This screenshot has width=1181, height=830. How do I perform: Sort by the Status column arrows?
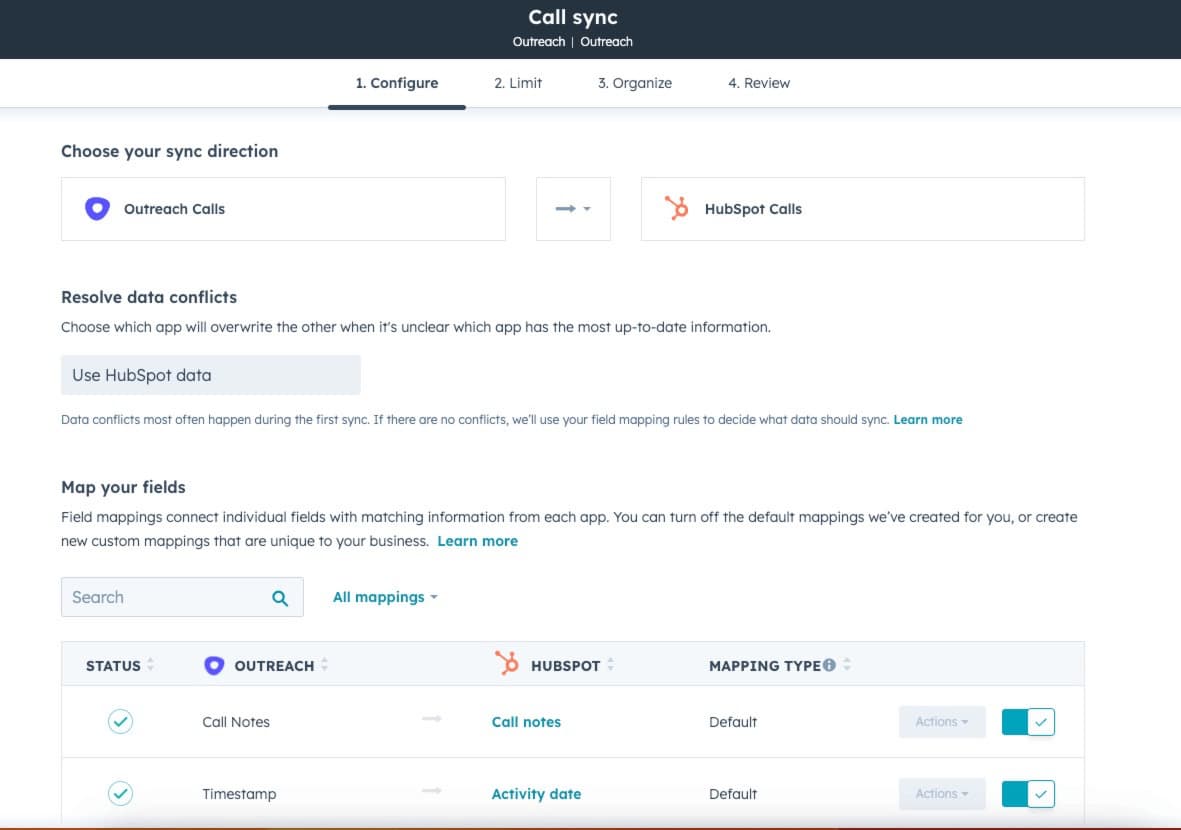tap(151, 666)
